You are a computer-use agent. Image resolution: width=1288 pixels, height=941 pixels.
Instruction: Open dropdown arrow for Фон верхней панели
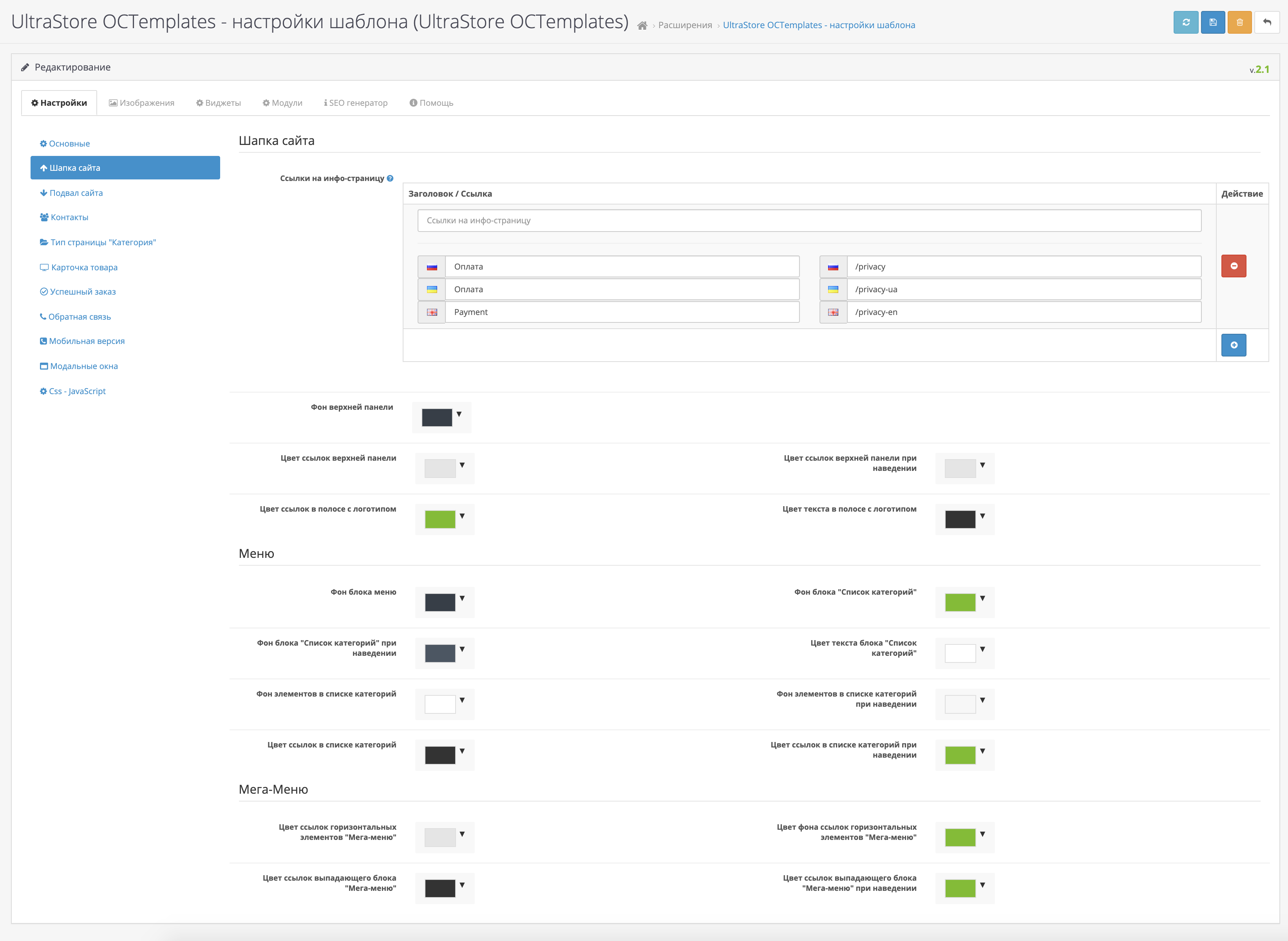point(459,415)
